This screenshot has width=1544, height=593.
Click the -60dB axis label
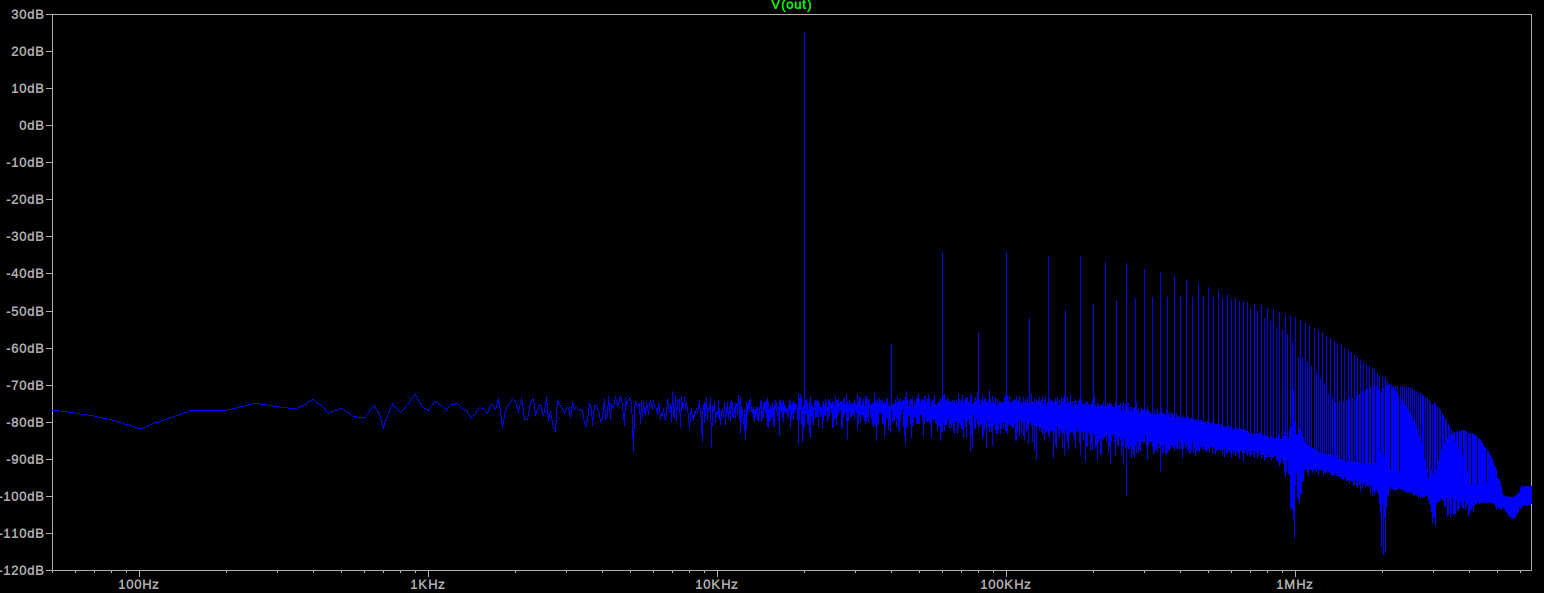(x=27, y=348)
